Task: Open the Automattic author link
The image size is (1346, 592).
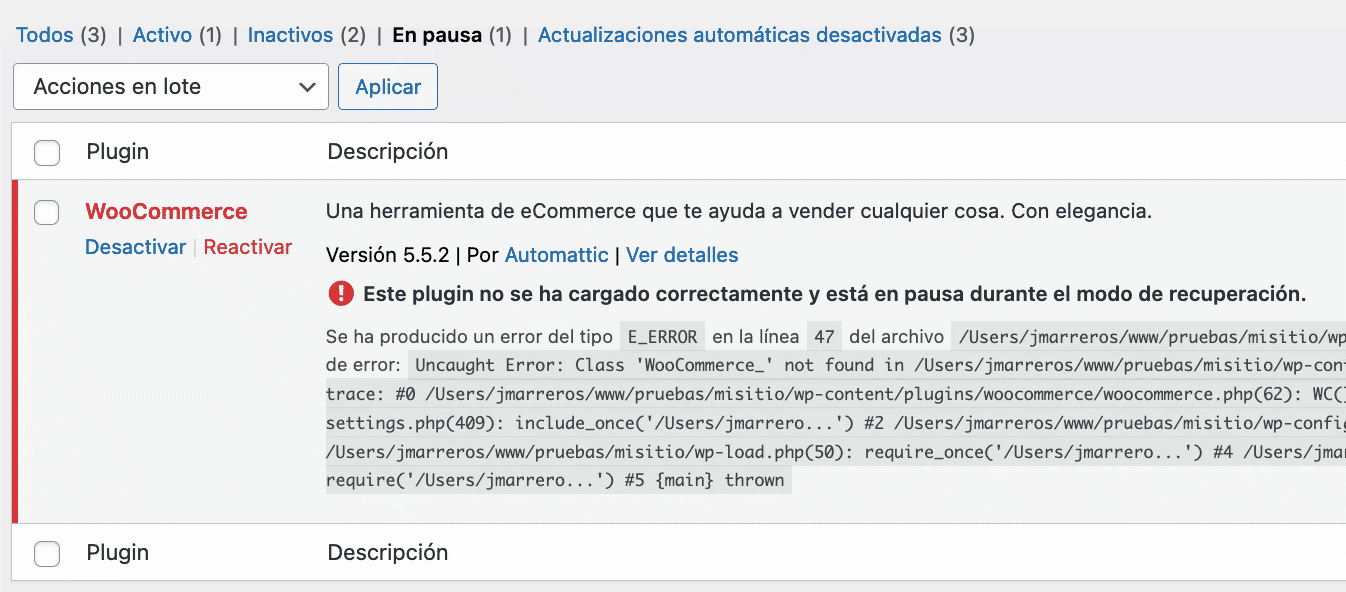Action: coord(557,255)
